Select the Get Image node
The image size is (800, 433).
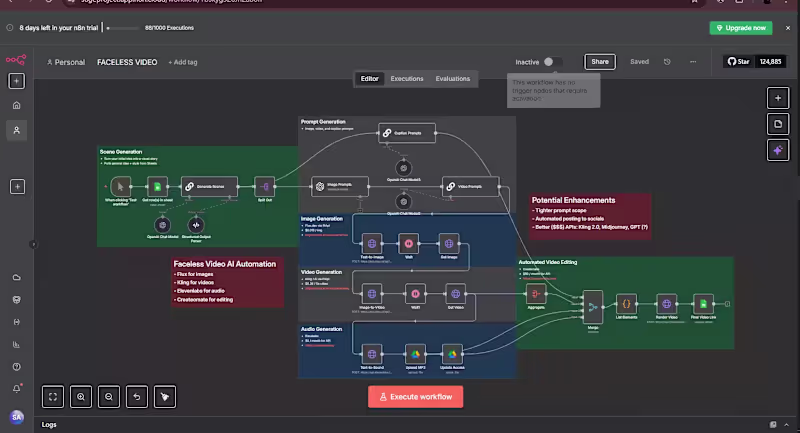click(x=448, y=244)
